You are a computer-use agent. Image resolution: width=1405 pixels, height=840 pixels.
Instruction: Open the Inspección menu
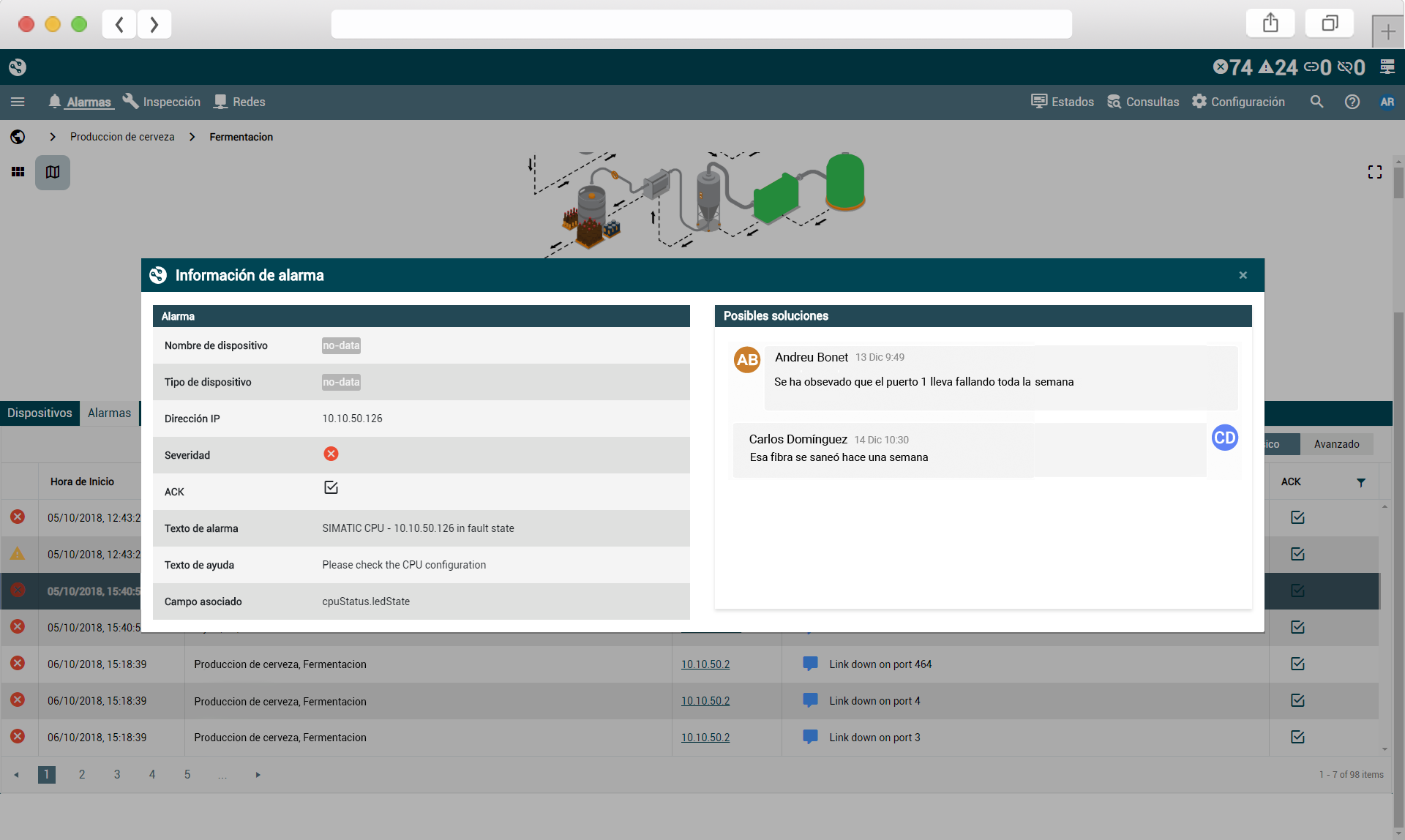[x=162, y=102]
